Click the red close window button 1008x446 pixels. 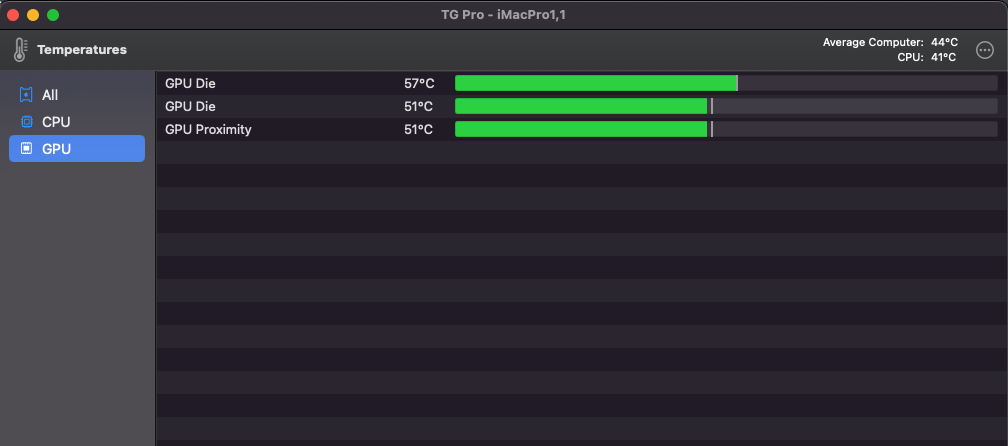pos(13,14)
